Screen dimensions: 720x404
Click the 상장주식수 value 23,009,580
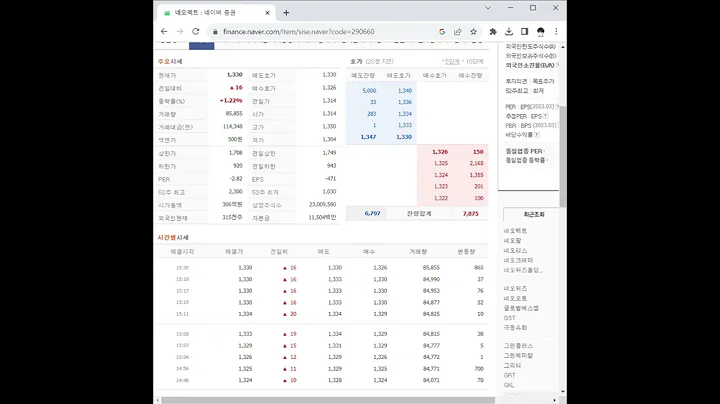[322, 204]
